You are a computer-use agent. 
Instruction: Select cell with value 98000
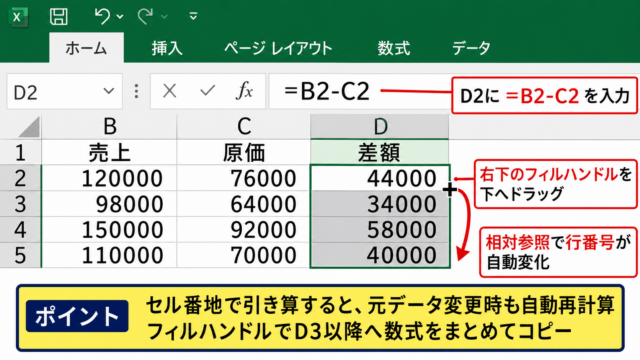pyautogui.click(x=109, y=204)
